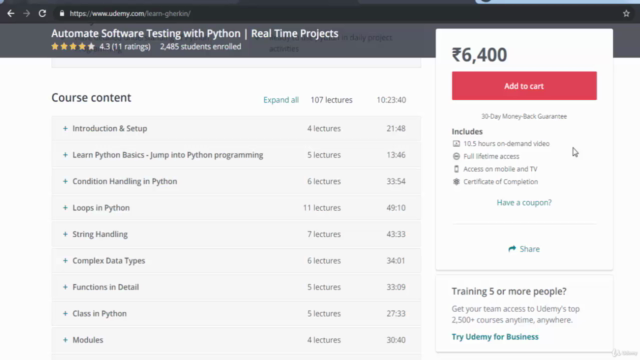Click the on-demand video icon
Screen dimensions: 640x360
point(456,144)
